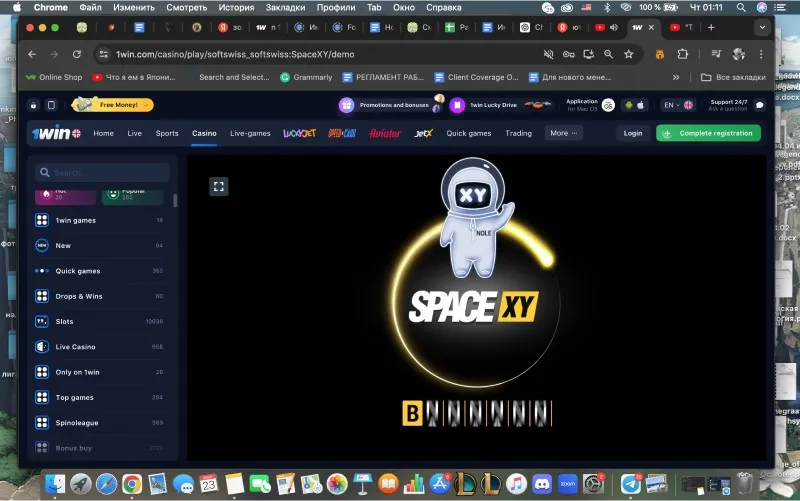The image size is (800, 501).
Task: Select the Popular games category chip
Action: click(x=133, y=196)
